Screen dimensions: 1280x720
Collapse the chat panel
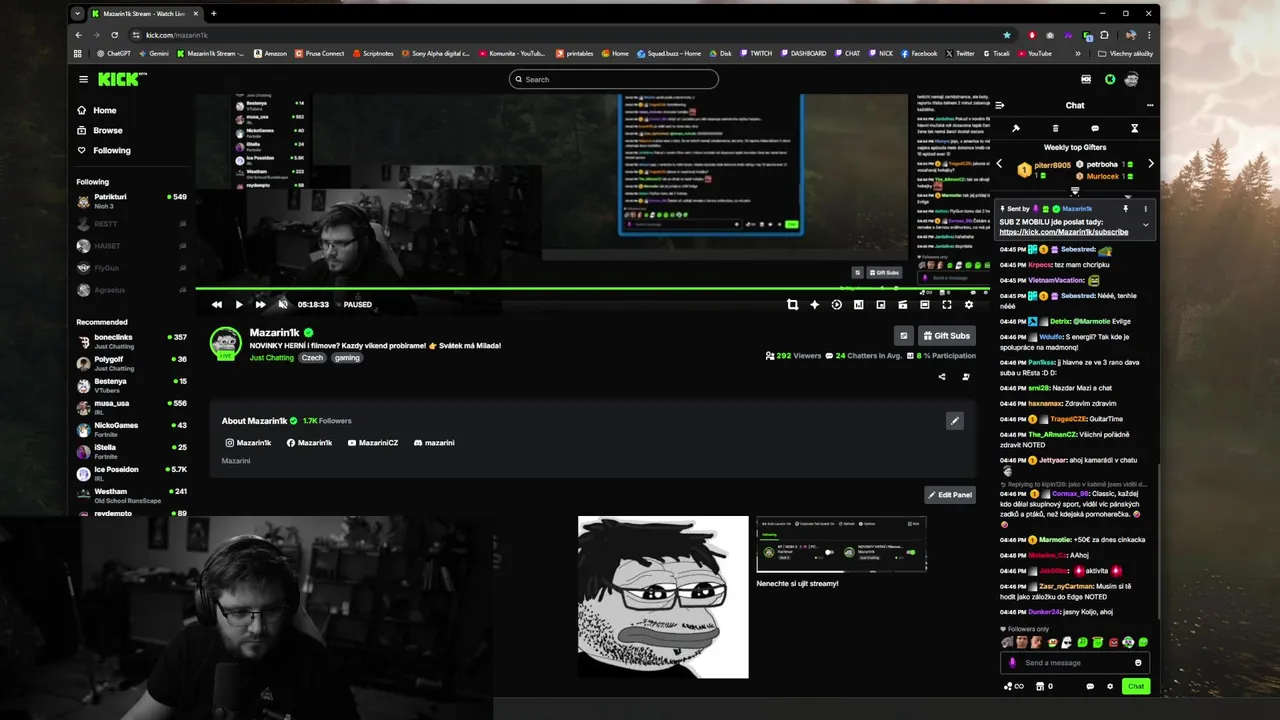pyautogui.click(x=999, y=105)
